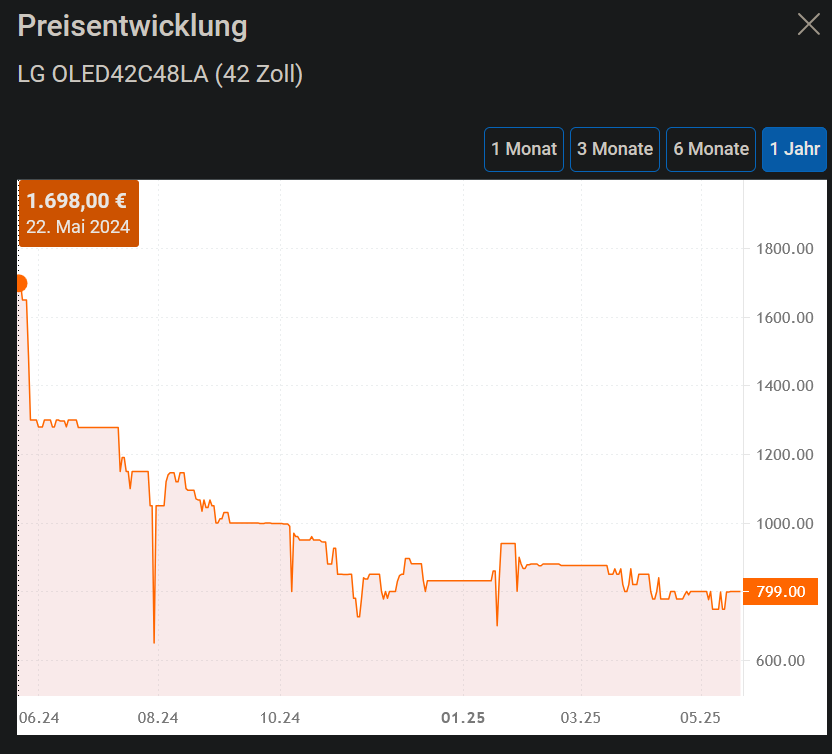The image size is (832, 754).
Task: Click the 799.00 current price tag
Action: [x=780, y=591]
